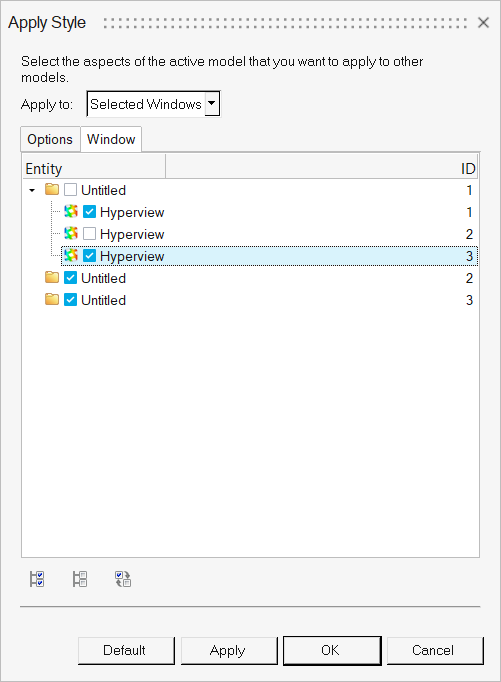Click the folder icon of Untitled page 1
The width and height of the screenshot is (501, 682).
coord(52,190)
